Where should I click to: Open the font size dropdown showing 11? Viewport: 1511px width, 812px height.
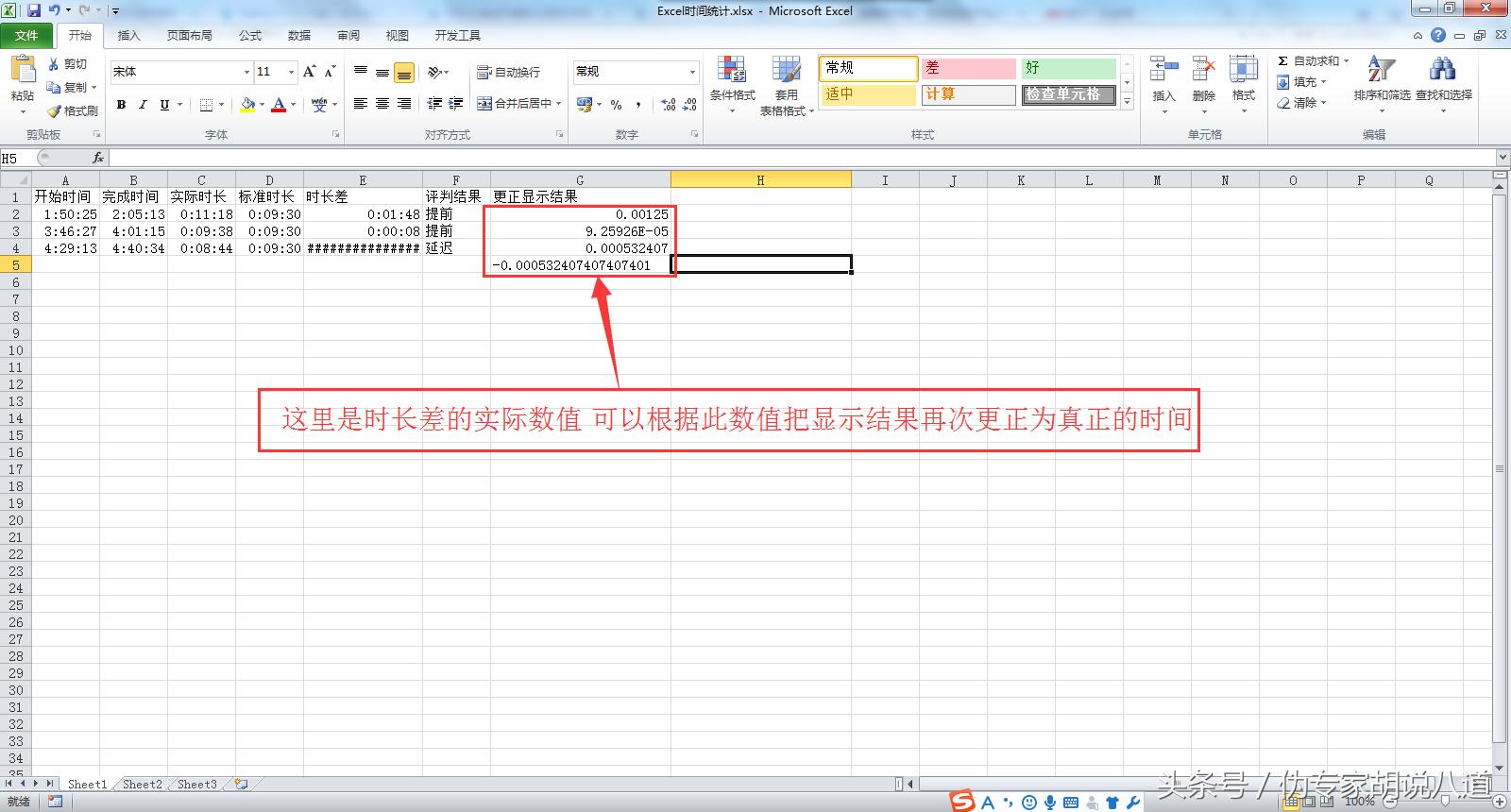point(291,72)
